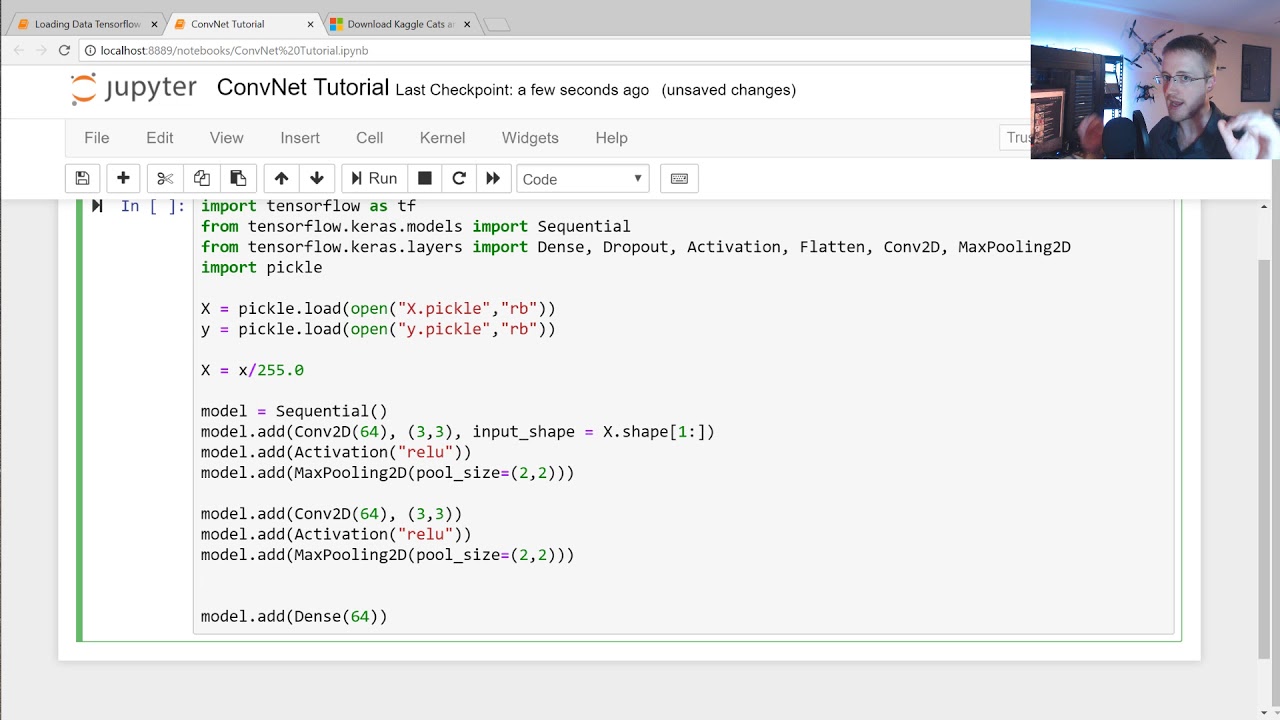Copy selected cells icon
This screenshot has width=1280, height=720.
pyautogui.click(x=201, y=179)
